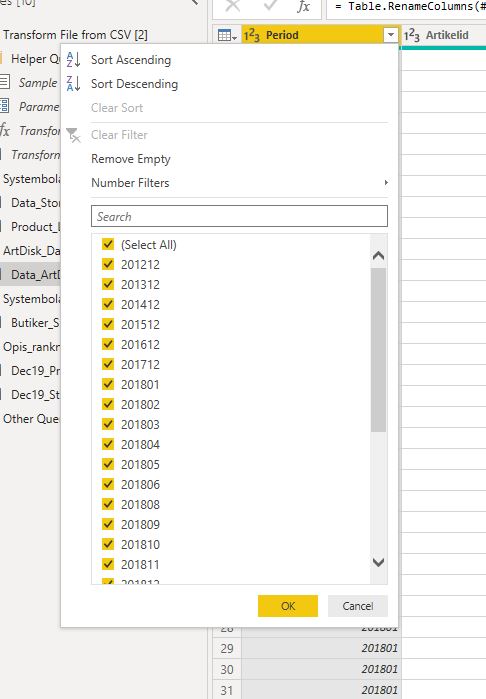Uncheck value 201801
Screen dimensions: 486x699
click(x=108, y=384)
